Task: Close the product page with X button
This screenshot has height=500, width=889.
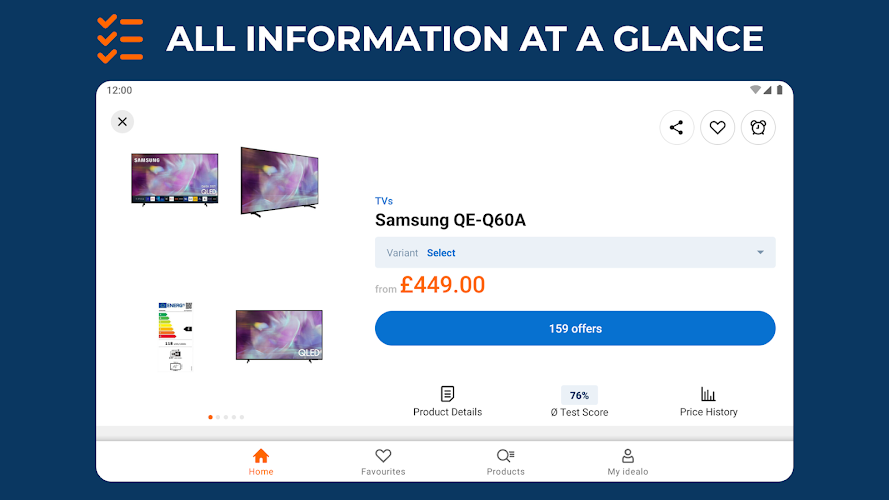Action: [x=122, y=122]
